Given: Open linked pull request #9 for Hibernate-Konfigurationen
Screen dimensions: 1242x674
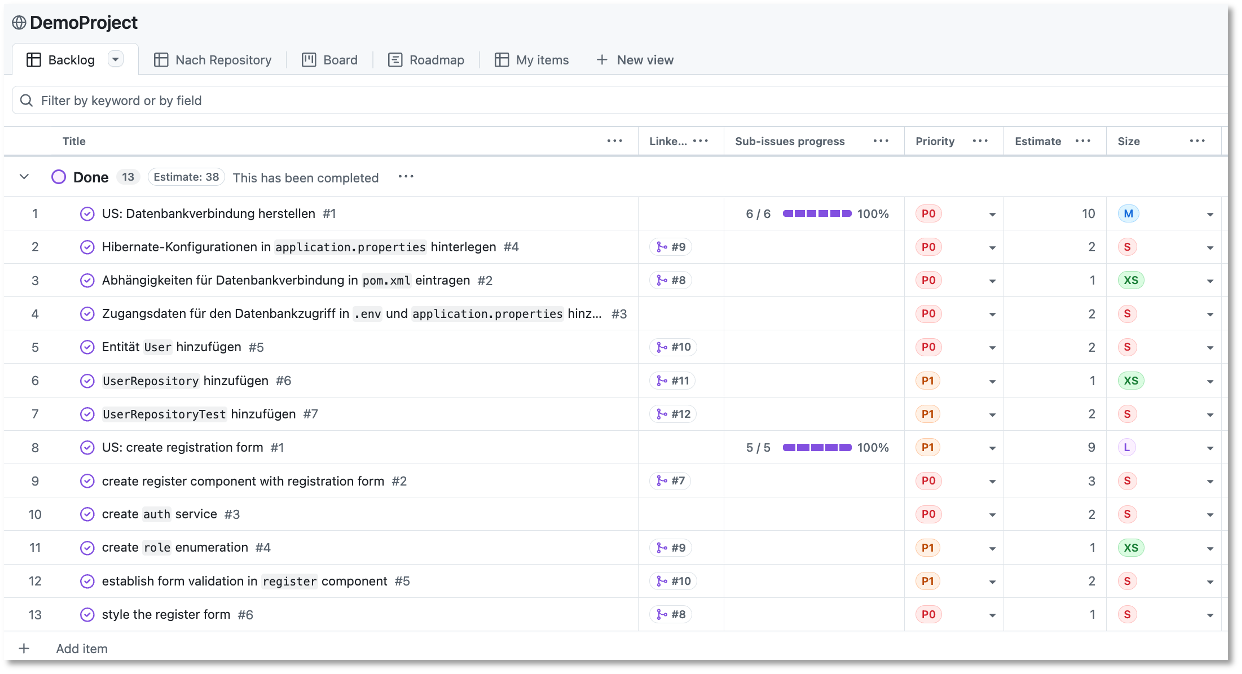Looking at the screenshot, I should pos(670,247).
